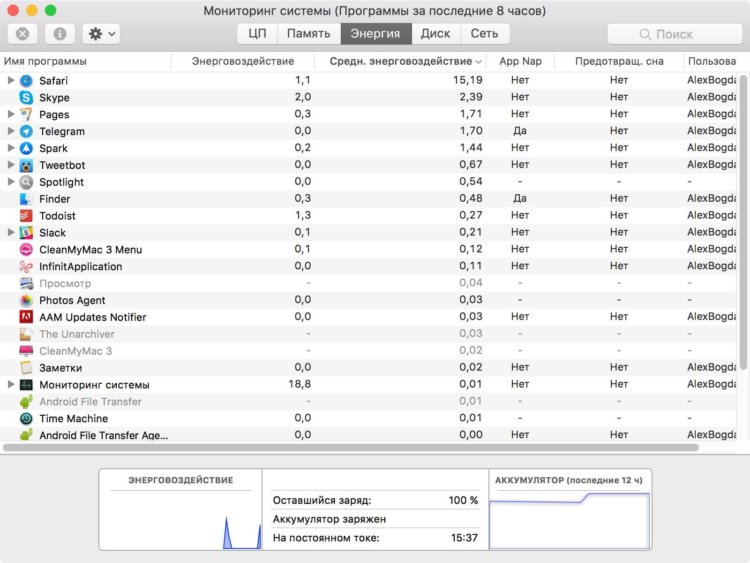The width and height of the screenshot is (750, 563).
Task: Expand the Pages disclosure triangle
Action: click(x=11, y=114)
